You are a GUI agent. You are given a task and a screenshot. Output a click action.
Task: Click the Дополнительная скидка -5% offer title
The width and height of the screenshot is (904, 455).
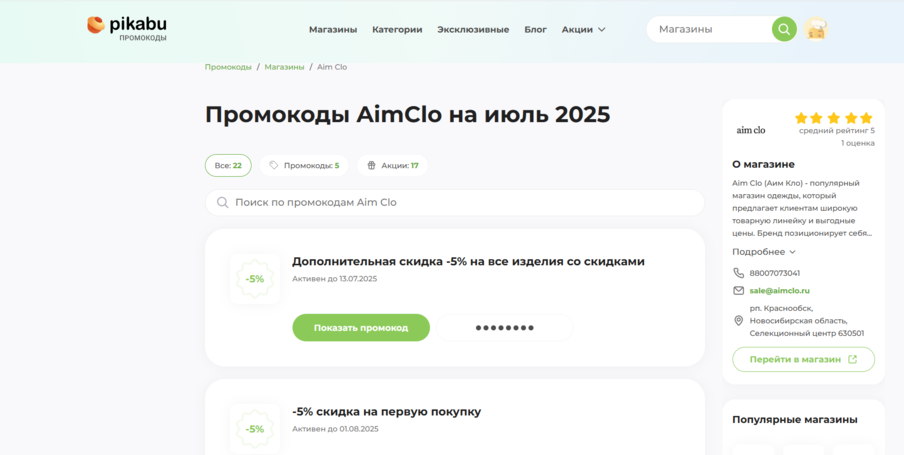tap(468, 261)
